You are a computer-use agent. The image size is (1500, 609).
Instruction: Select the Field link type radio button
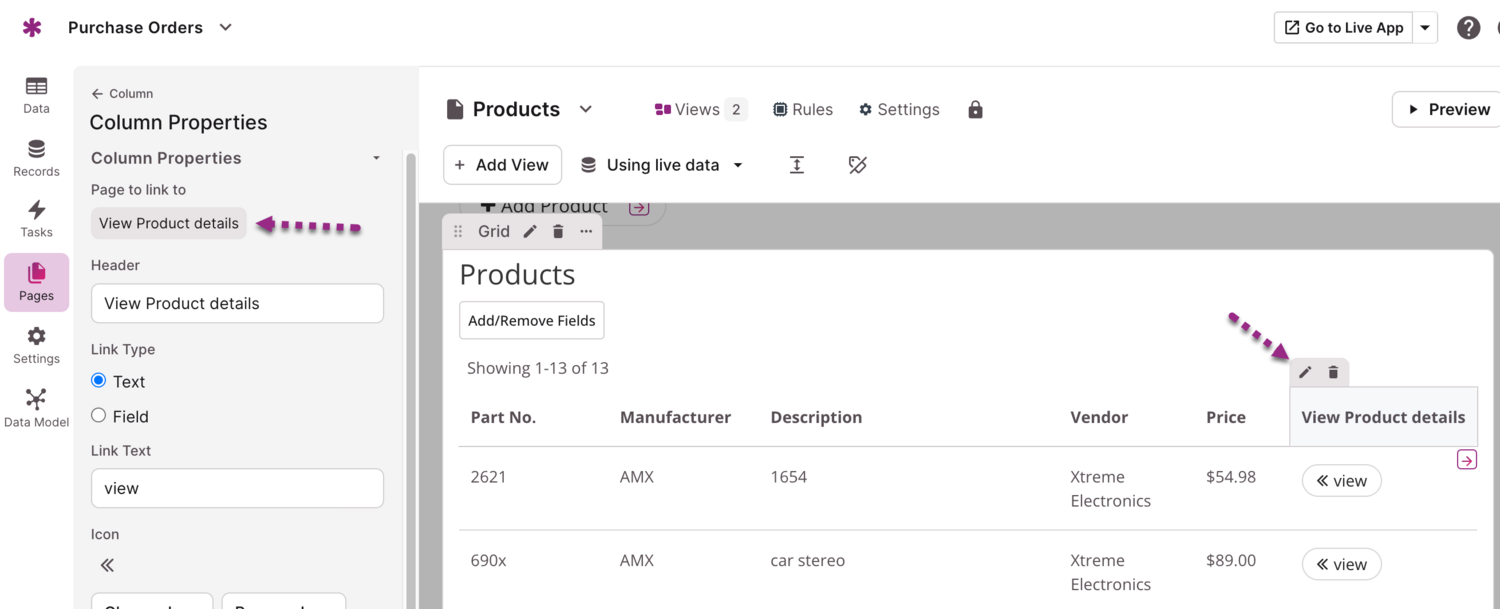pos(99,415)
